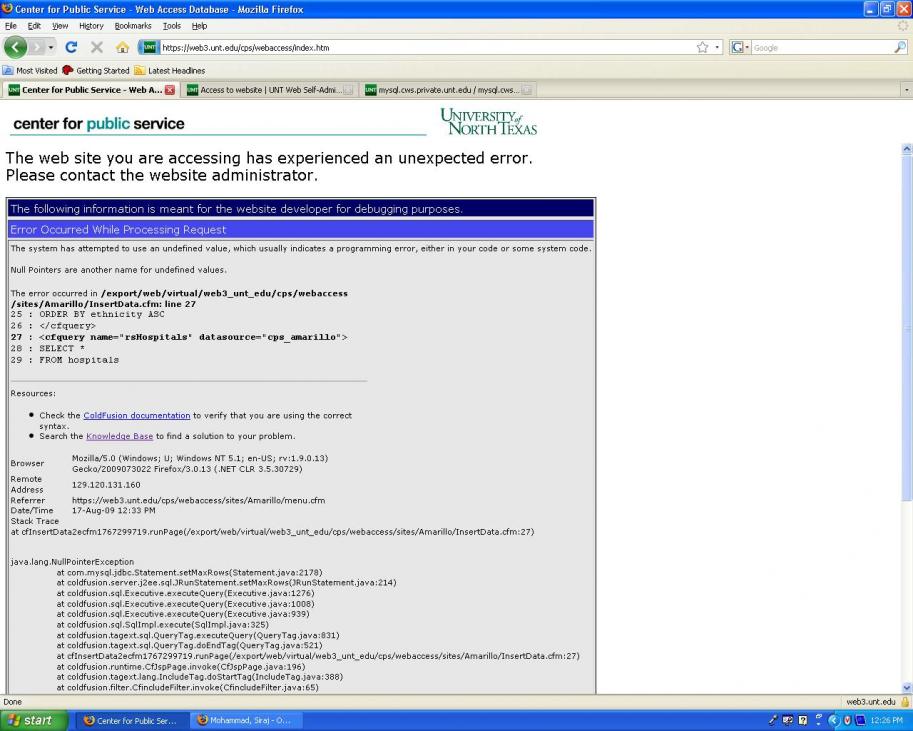Click the page scrollbar up arrow
The height and width of the screenshot is (731, 913).
907,149
